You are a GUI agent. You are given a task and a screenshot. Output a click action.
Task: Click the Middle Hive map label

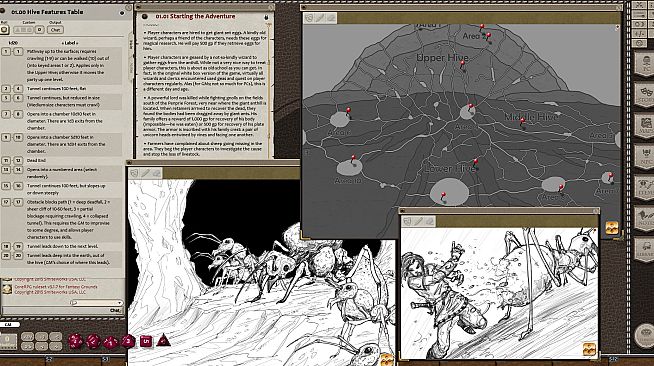[531, 117]
